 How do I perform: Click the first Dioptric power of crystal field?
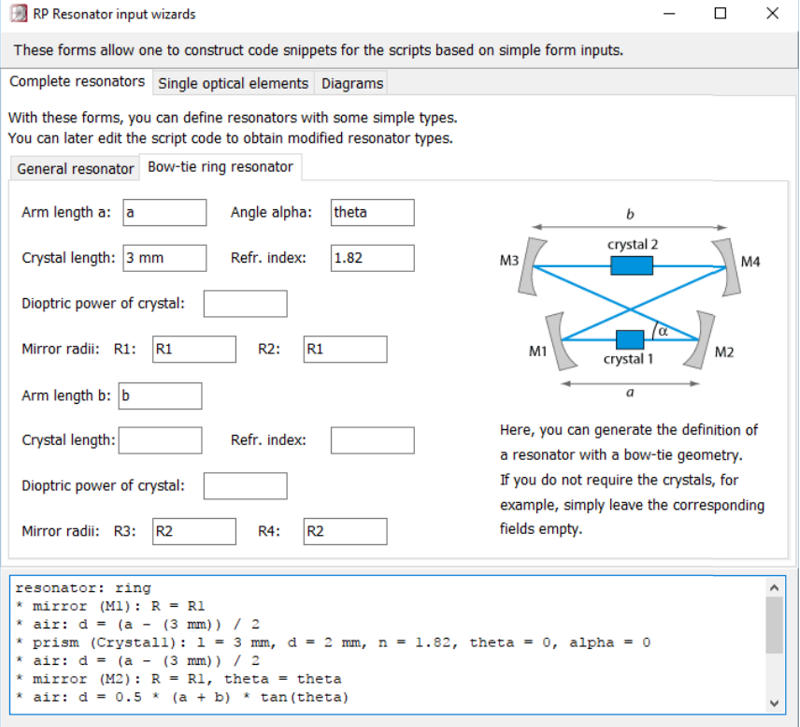coord(245,304)
